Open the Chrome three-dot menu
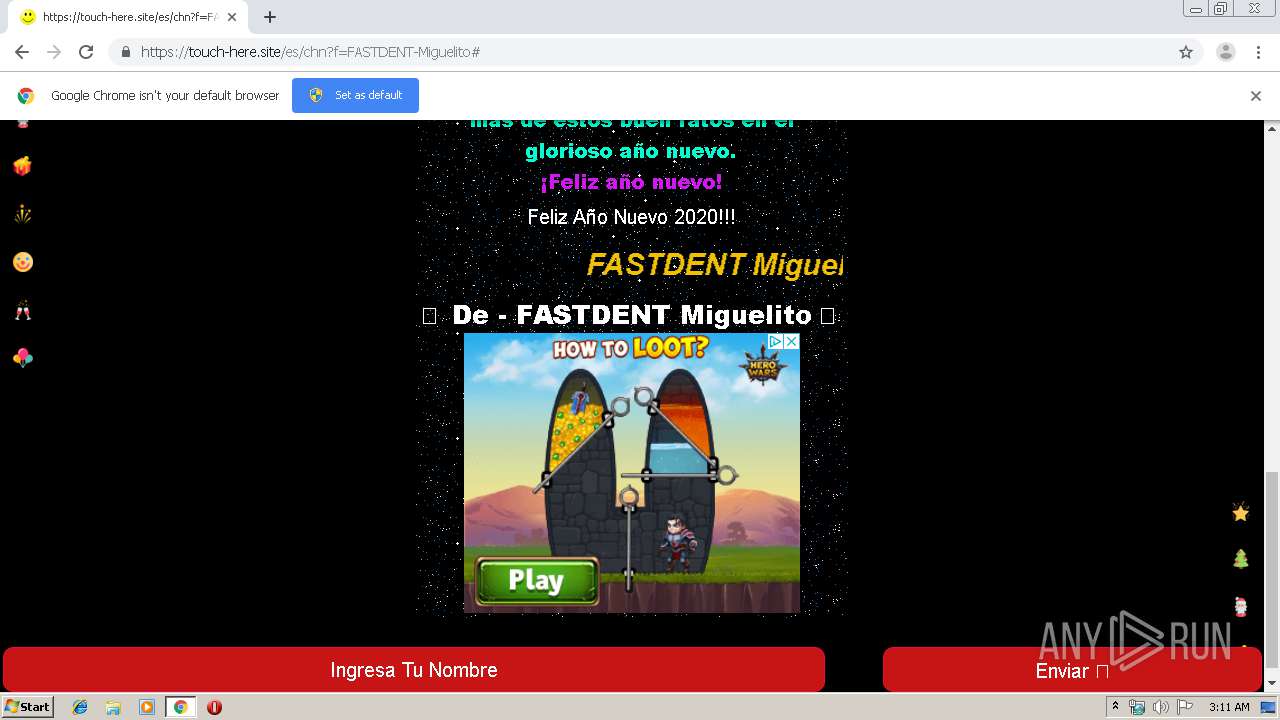The width and height of the screenshot is (1280, 720). [1259, 52]
